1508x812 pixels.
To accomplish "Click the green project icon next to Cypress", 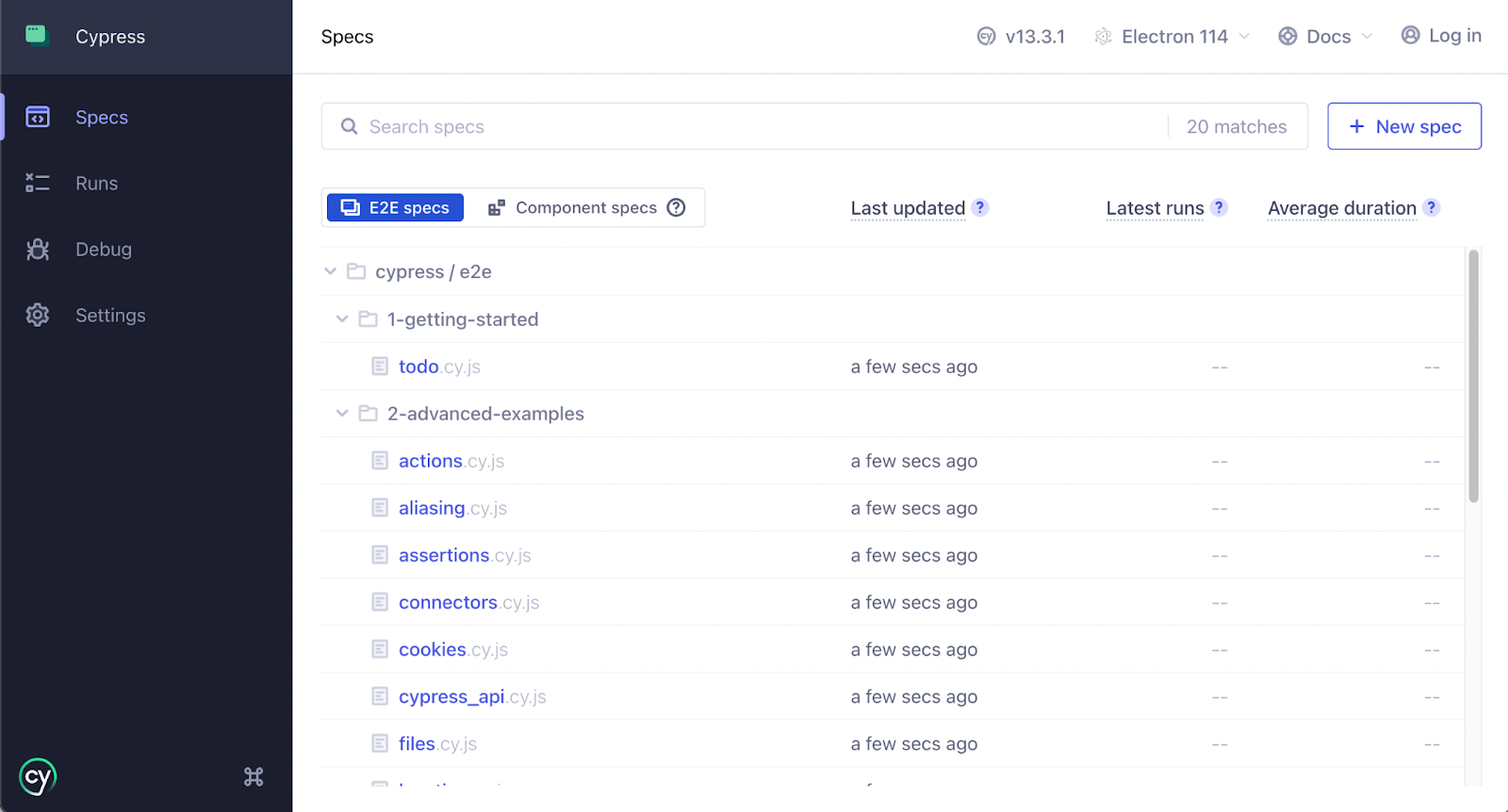I will pos(37,36).
